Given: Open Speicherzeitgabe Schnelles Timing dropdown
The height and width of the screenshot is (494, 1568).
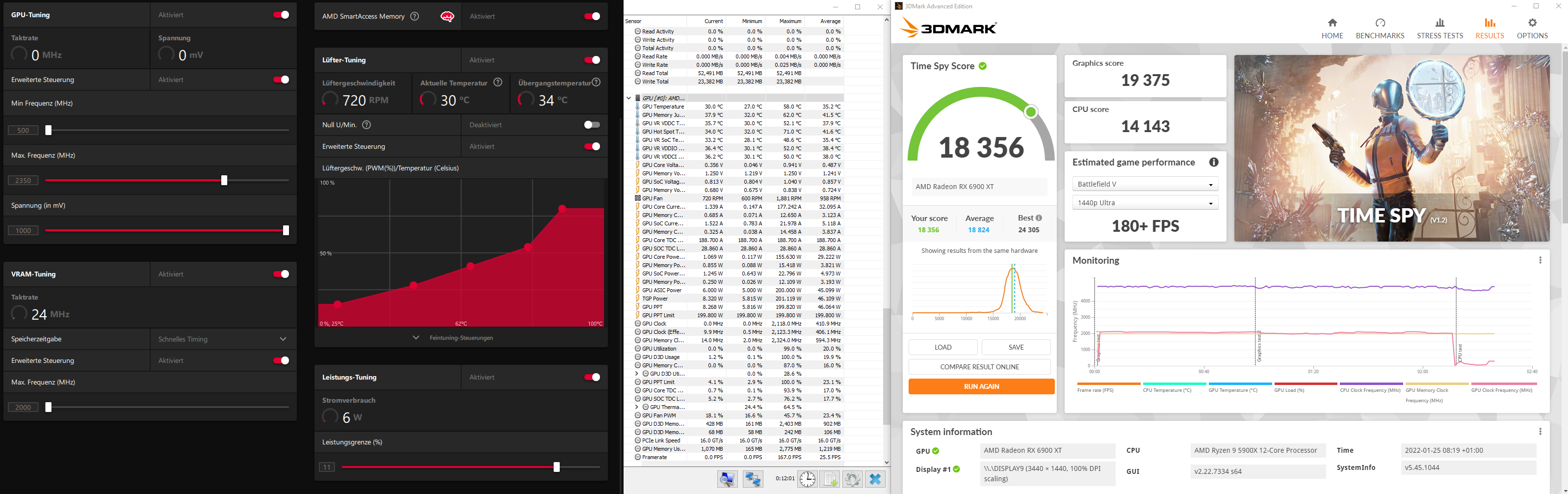Looking at the screenshot, I should [223, 339].
